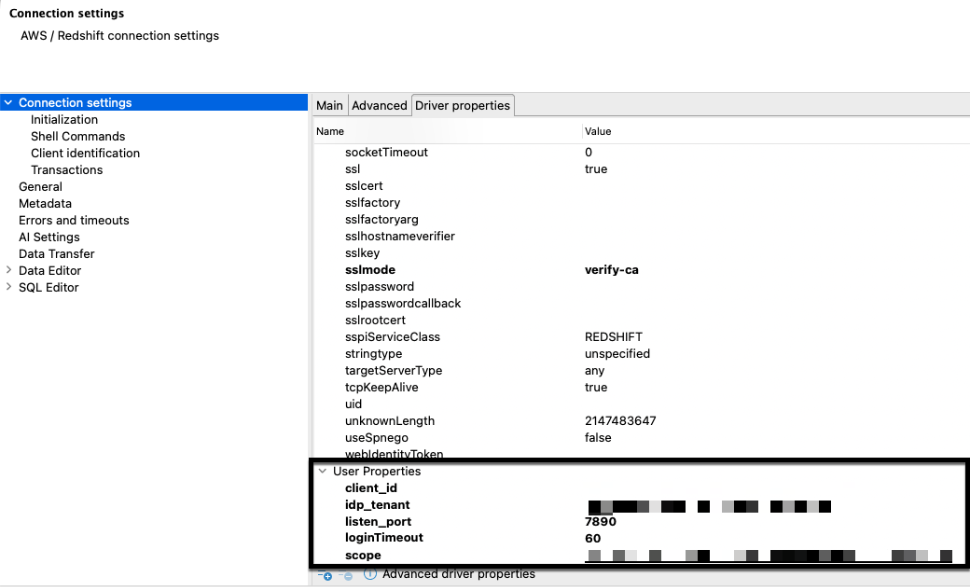Viewport: 970px width, 587px height.
Task: Open the Advanced driver properties link
Action: [x=460, y=574]
